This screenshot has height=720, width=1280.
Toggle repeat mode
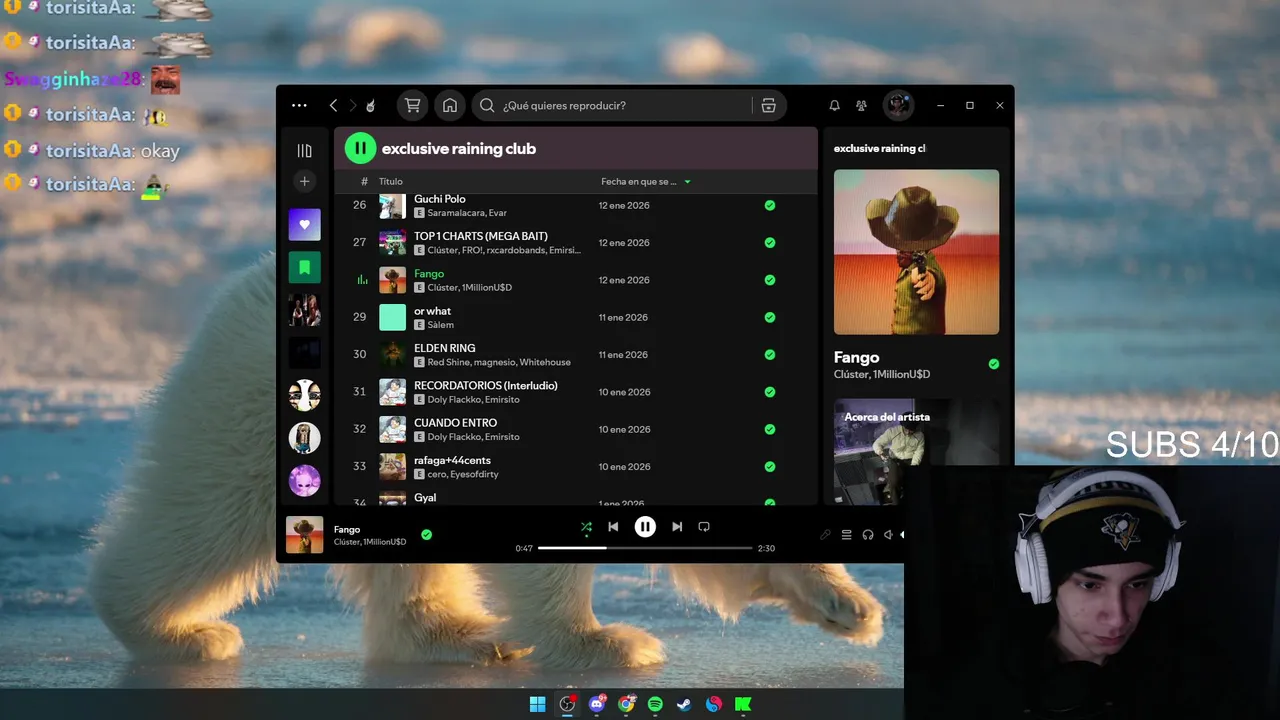704,527
